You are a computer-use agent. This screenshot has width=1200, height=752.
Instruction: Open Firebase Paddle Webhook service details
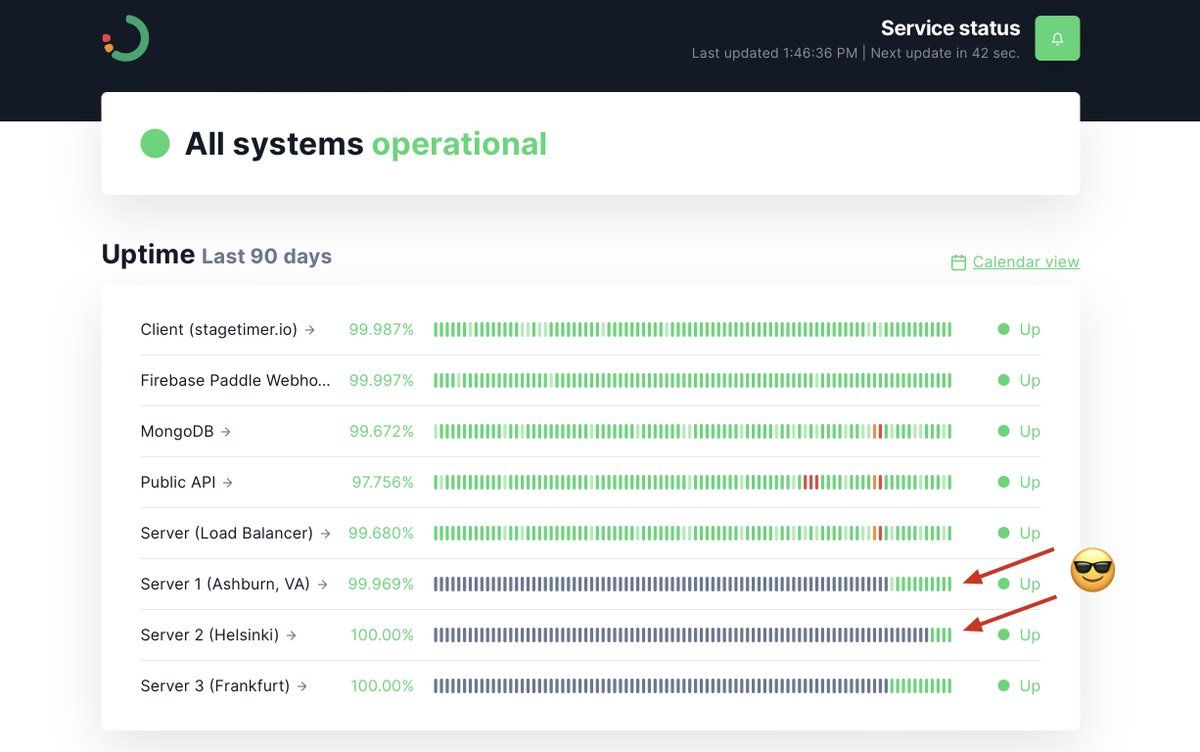click(235, 381)
